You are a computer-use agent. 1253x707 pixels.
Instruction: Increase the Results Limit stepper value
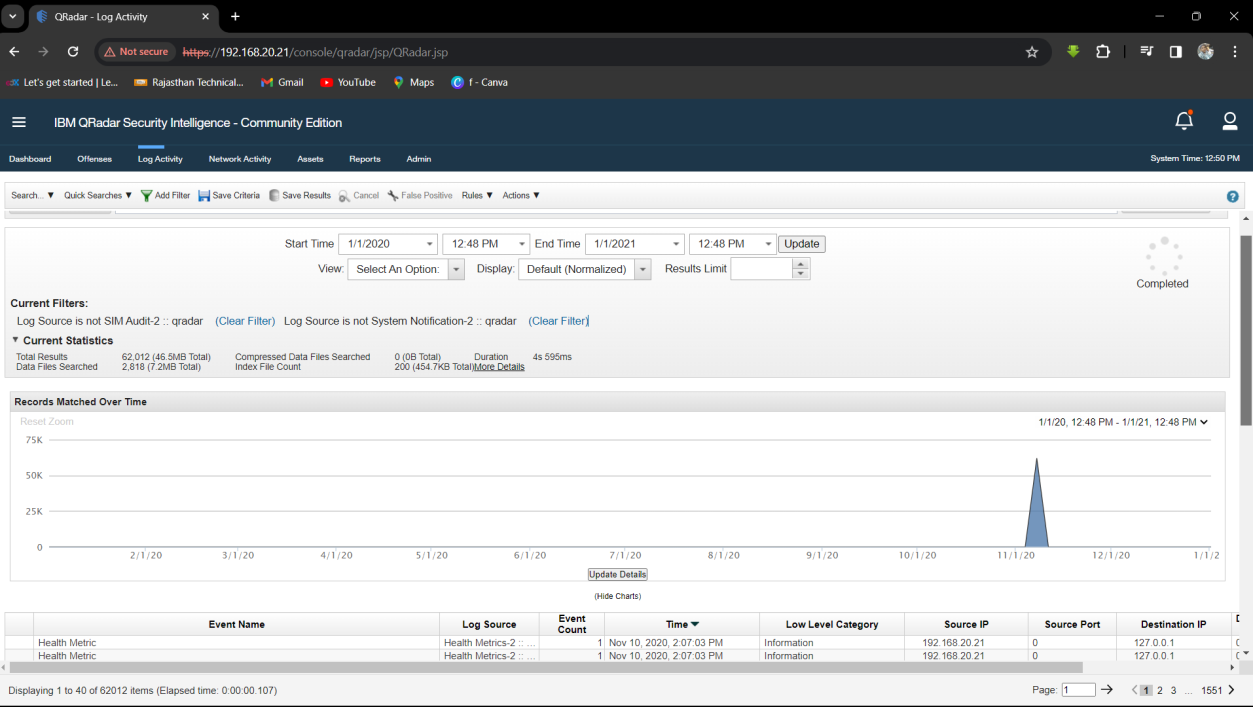[800, 264]
